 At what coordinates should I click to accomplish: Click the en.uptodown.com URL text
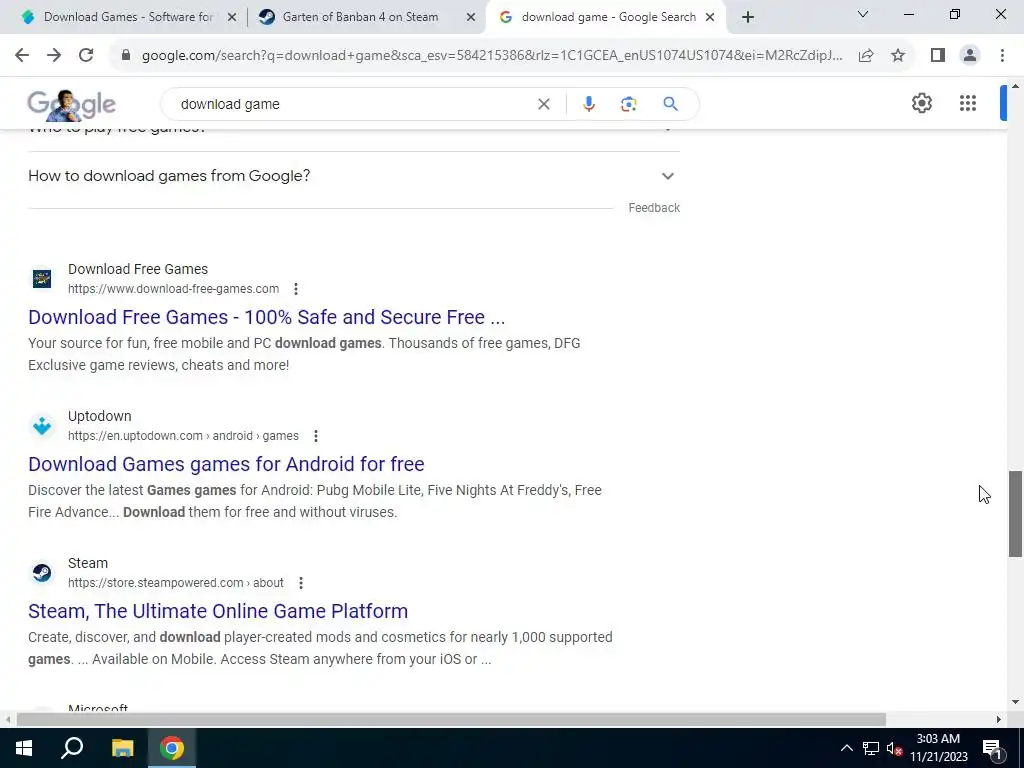tap(183, 436)
